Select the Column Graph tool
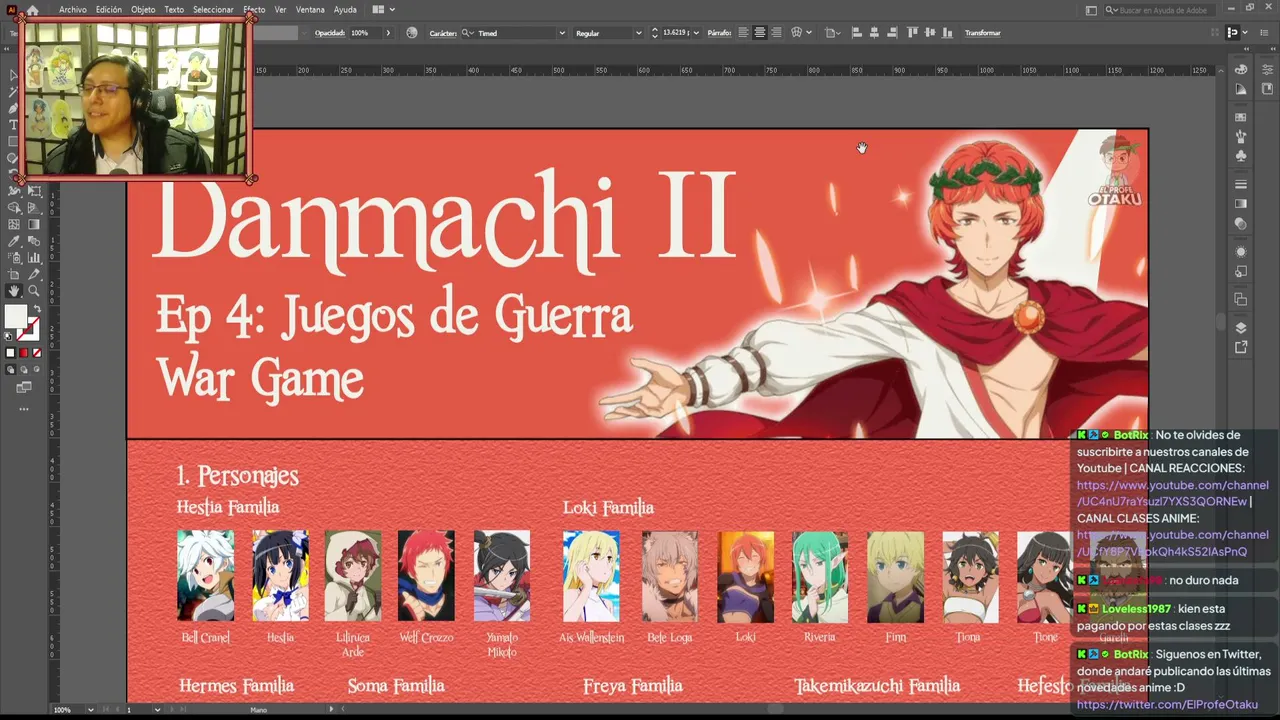This screenshot has width=1280, height=720. pos(34,258)
